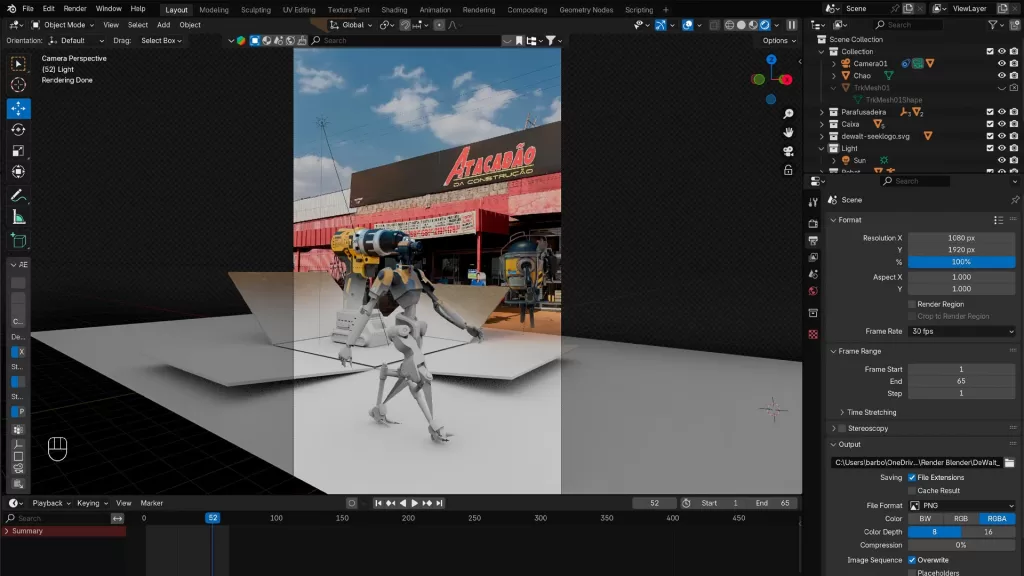Click the pan view hand icon
1024x576 pixels.
click(788, 133)
